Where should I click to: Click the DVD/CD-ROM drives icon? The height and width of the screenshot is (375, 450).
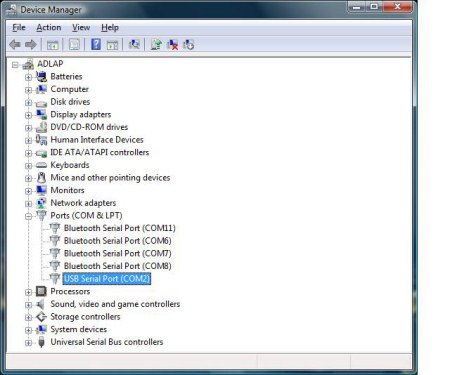pyautogui.click(x=41, y=127)
